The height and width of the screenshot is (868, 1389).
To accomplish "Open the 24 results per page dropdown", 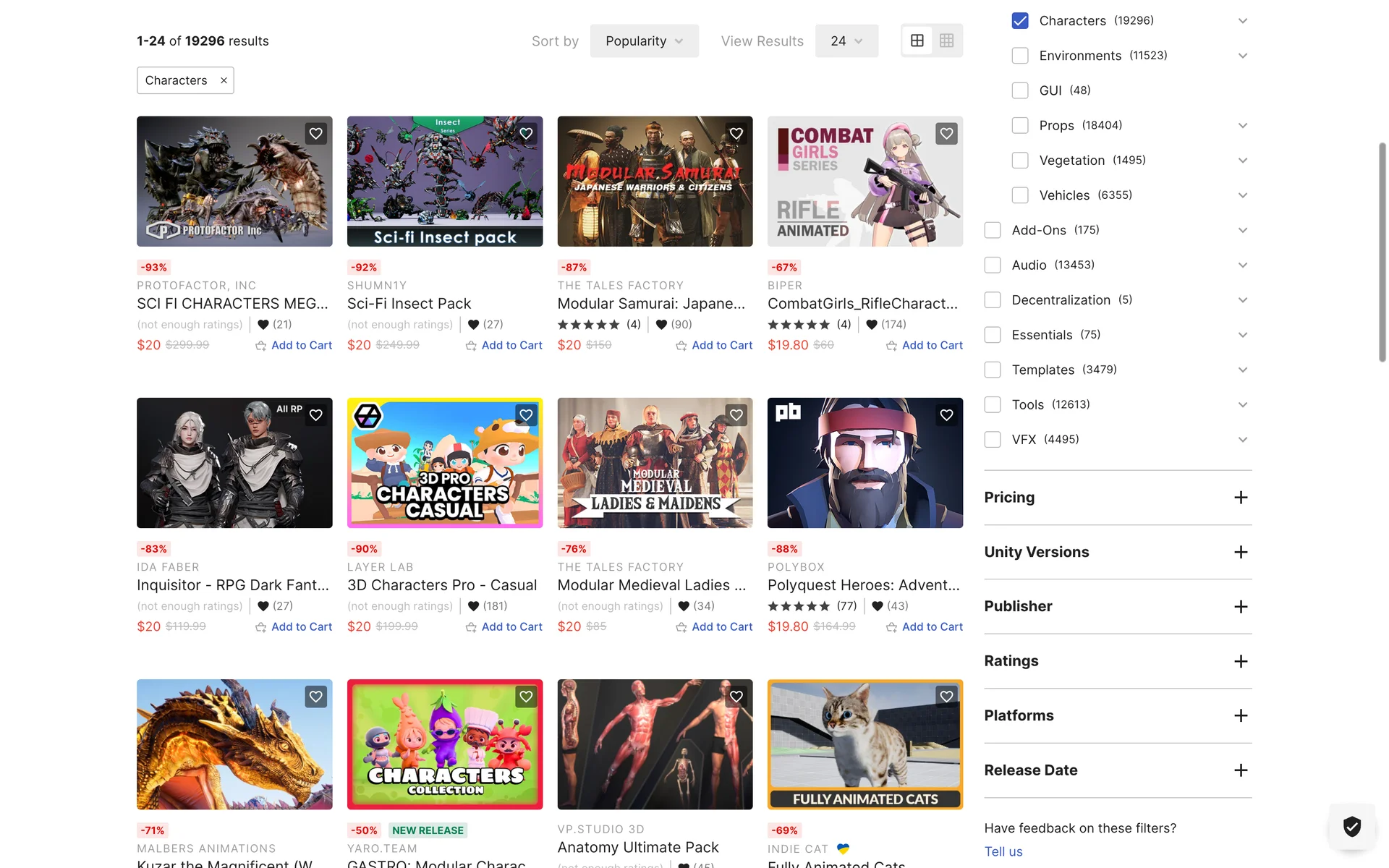I will pyautogui.click(x=846, y=41).
